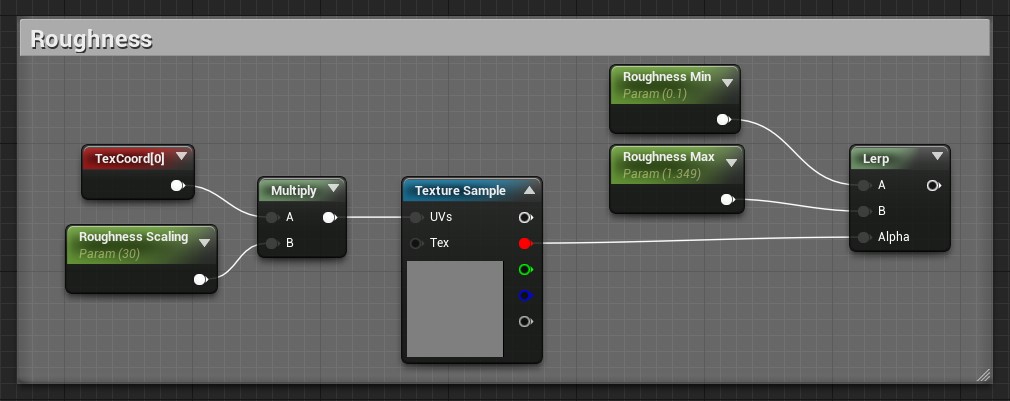
Task: Toggle the Lerp node collapse arrow
Action: (937, 156)
